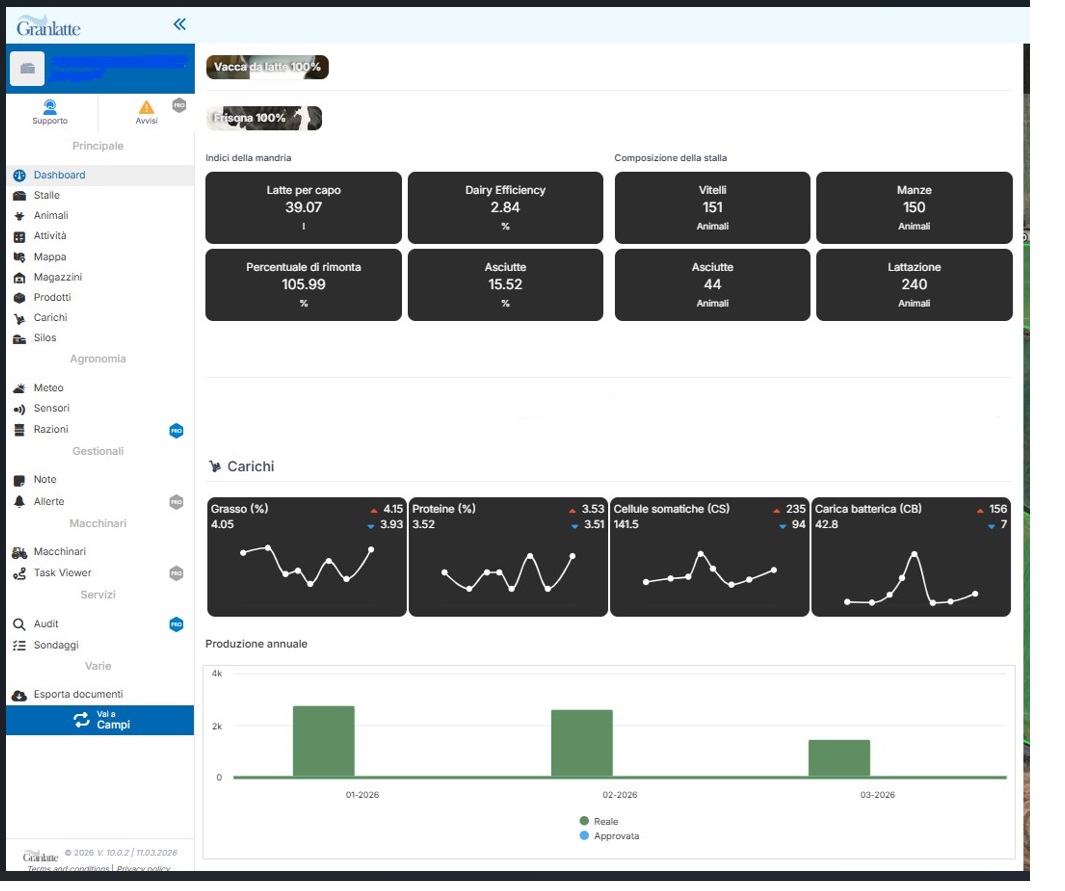Toggle the Reale series in chart legend
This screenshot has height=891, width=1065.
[x=584, y=822]
